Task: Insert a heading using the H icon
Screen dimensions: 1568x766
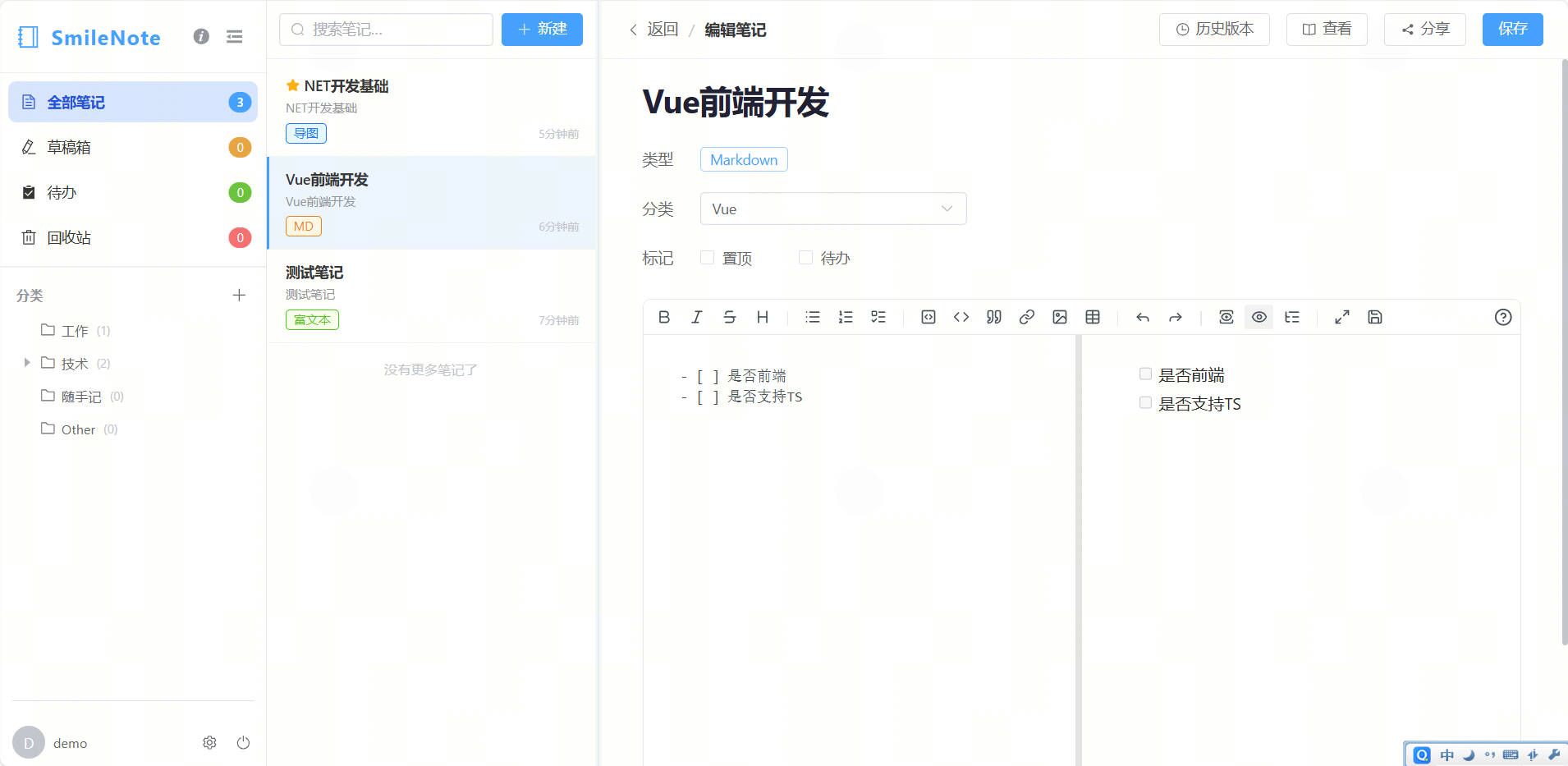Action: 763,317
